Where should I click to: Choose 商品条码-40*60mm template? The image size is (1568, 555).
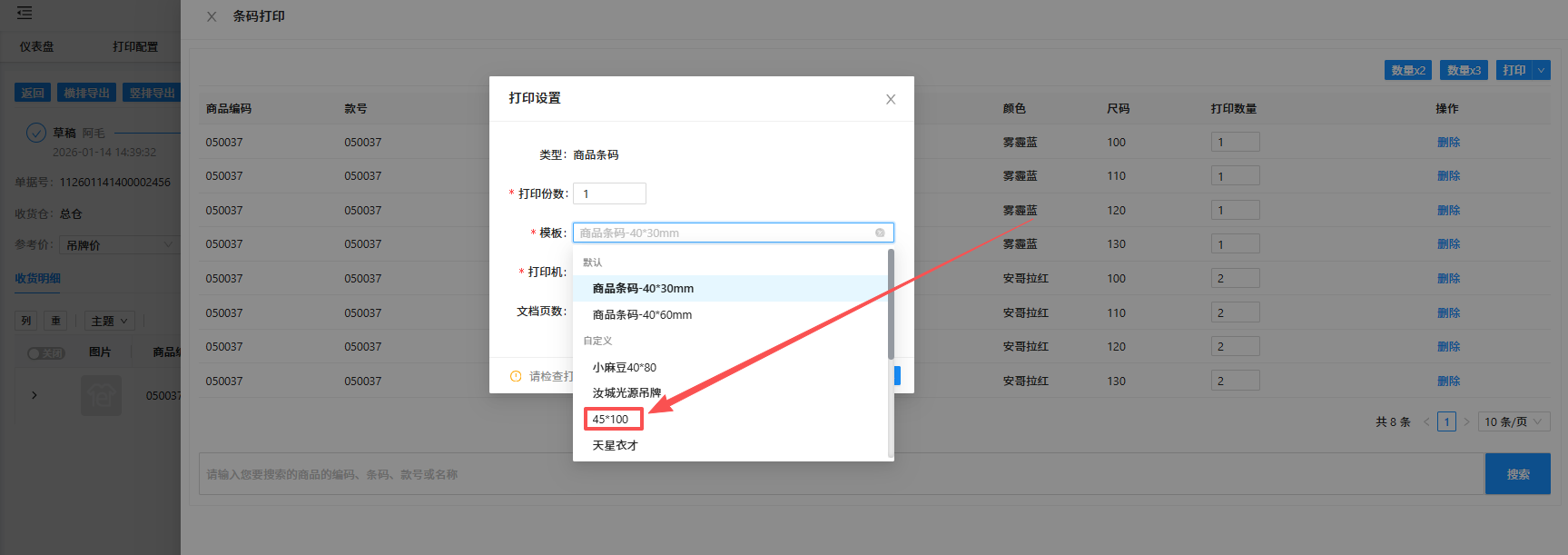click(642, 315)
